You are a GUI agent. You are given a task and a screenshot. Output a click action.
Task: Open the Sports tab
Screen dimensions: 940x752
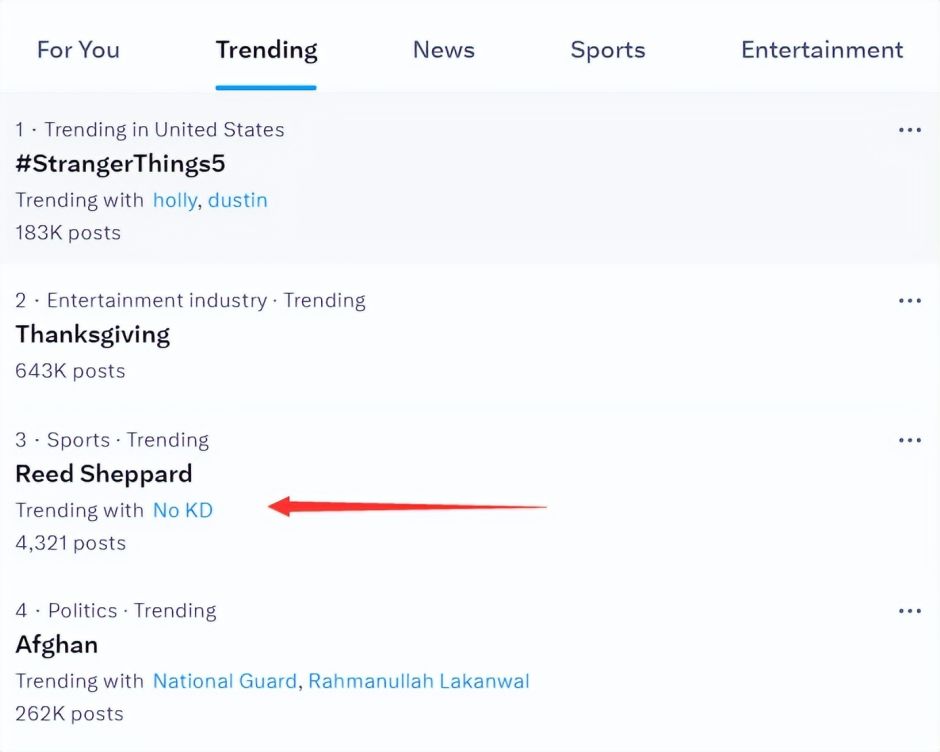607,50
